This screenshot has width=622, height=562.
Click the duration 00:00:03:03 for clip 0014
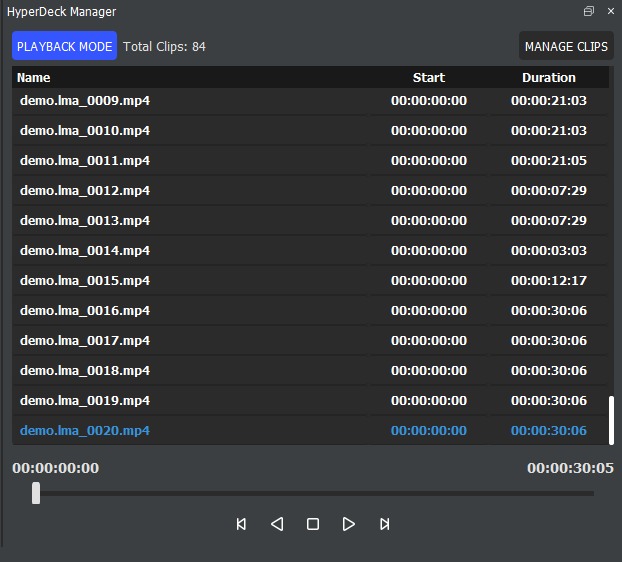[x=549, y=251]
